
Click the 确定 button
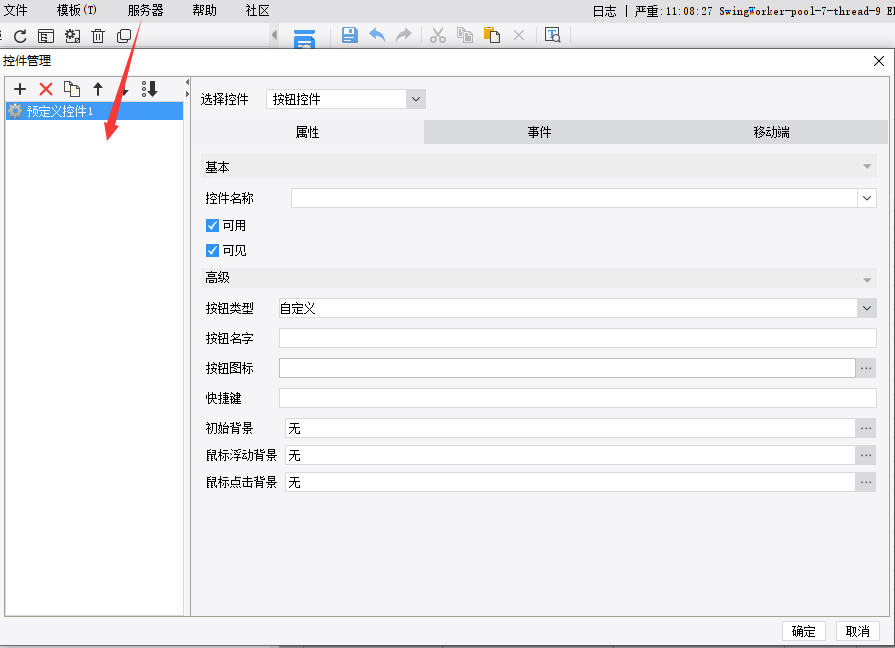pyautogui.click(x=804, y=631)
